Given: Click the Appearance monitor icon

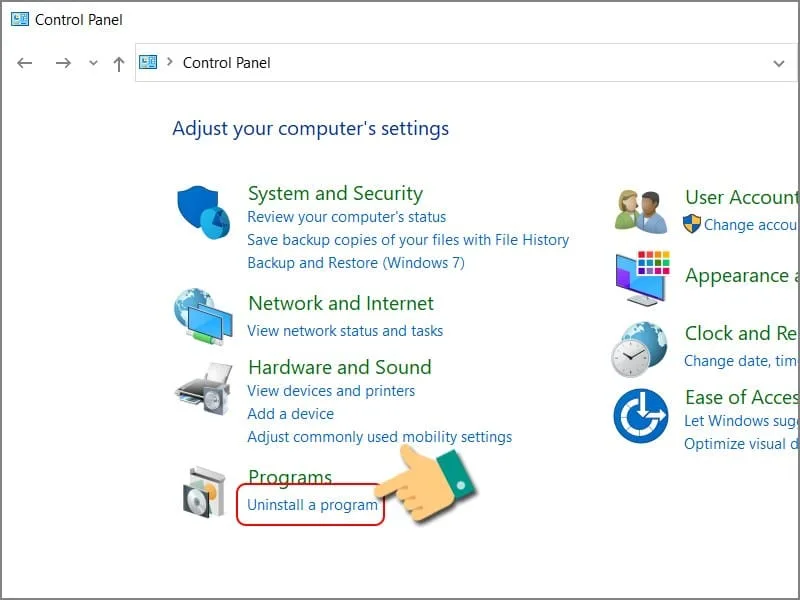Looking at the screenshot, I should (x=640, y=276).
